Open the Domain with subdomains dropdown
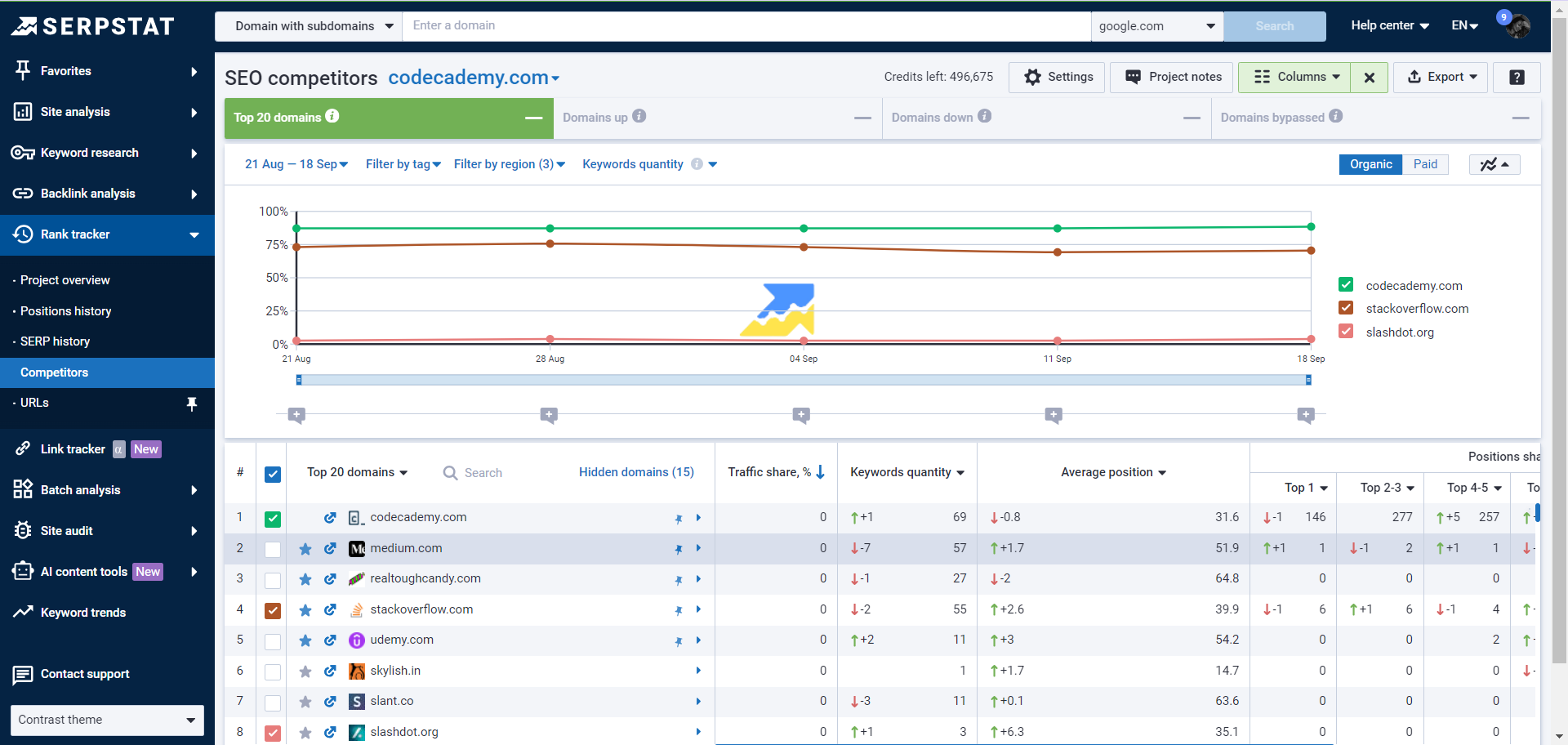The image size is (1568, 745). tap(308, 25)
